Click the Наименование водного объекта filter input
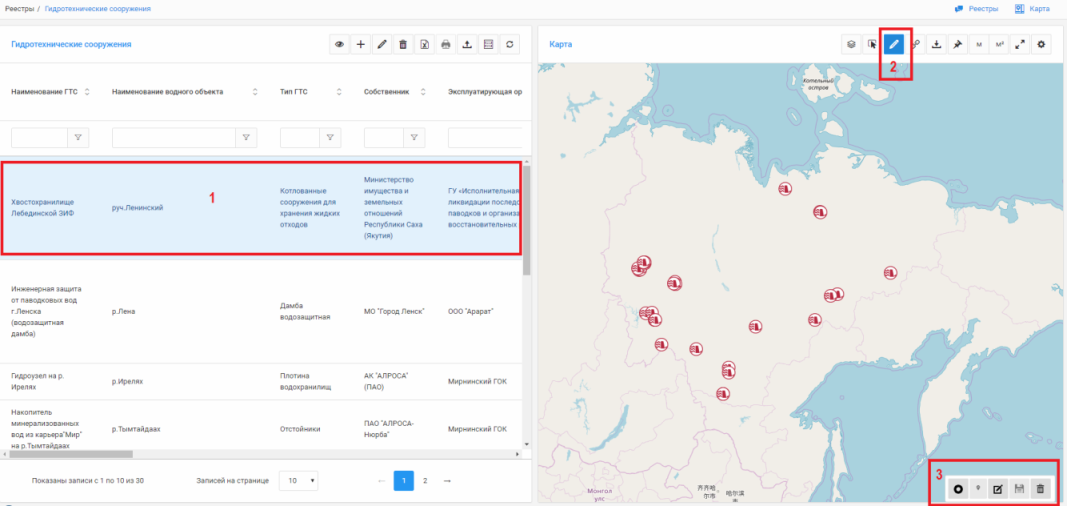1067x506 pixels. point(174,137)
